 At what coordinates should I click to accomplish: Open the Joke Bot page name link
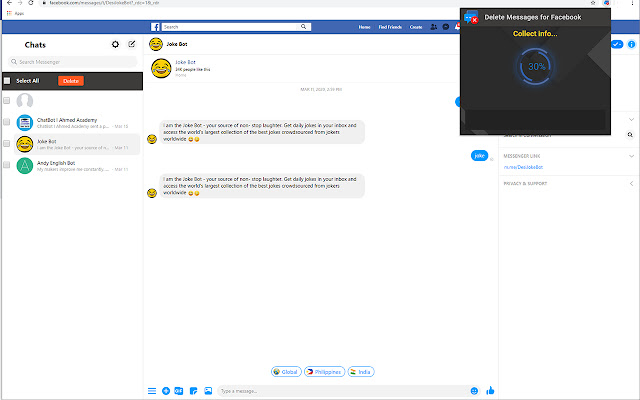[185, 62]
